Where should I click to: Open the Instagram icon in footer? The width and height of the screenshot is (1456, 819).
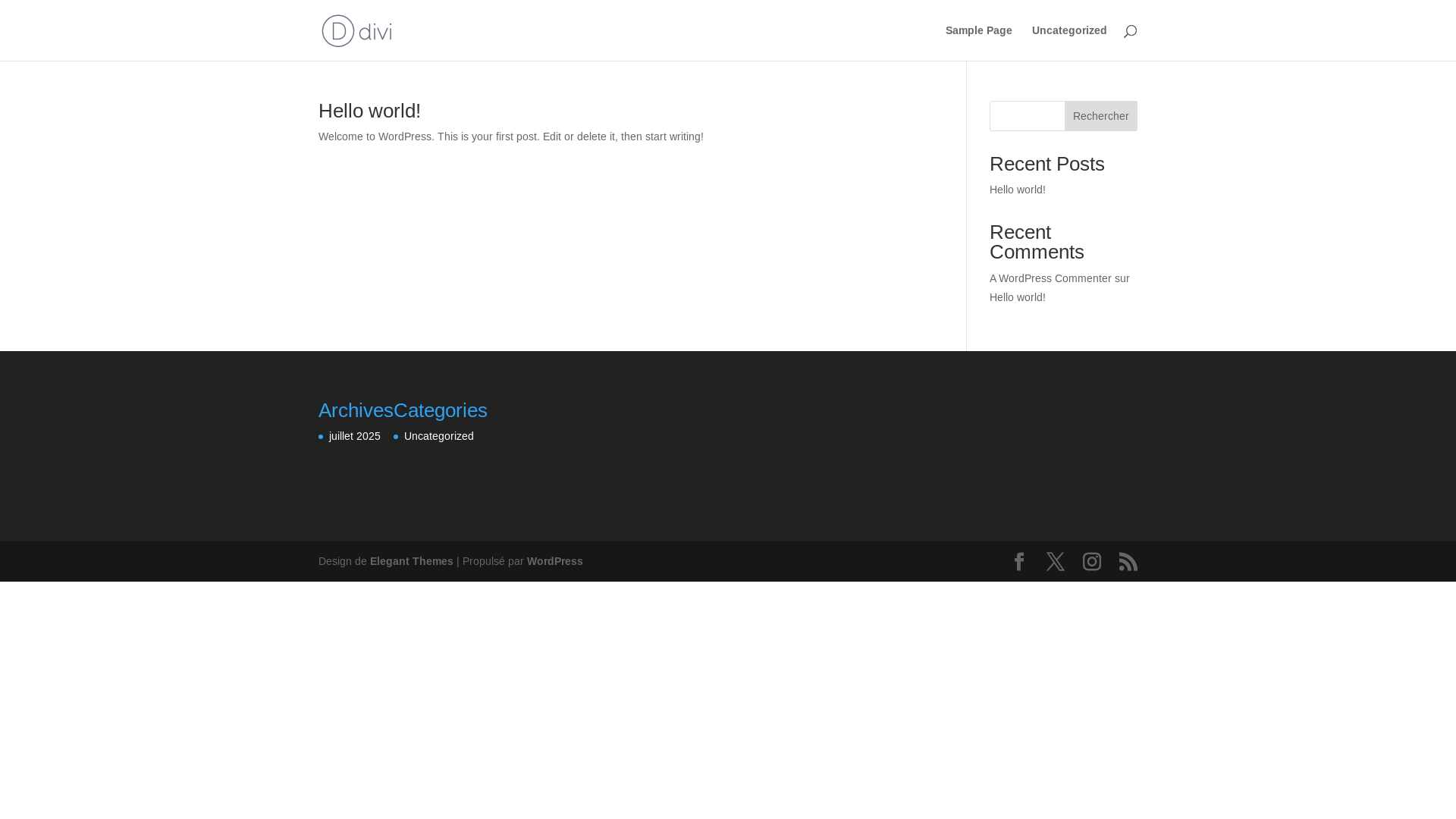[x=1092, y=561]
